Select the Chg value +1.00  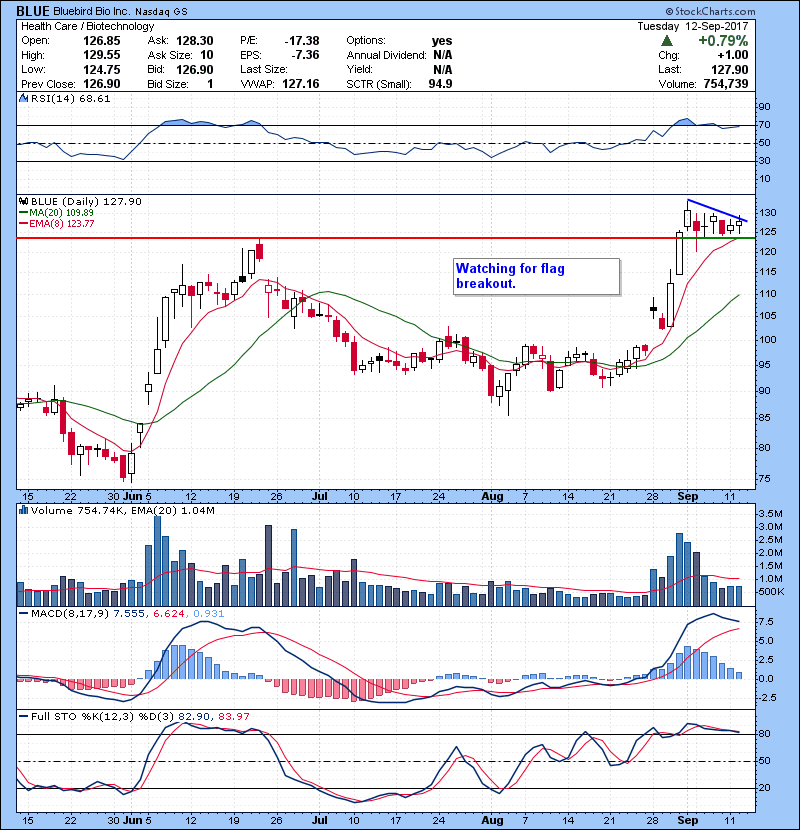(x=733, y=55)
